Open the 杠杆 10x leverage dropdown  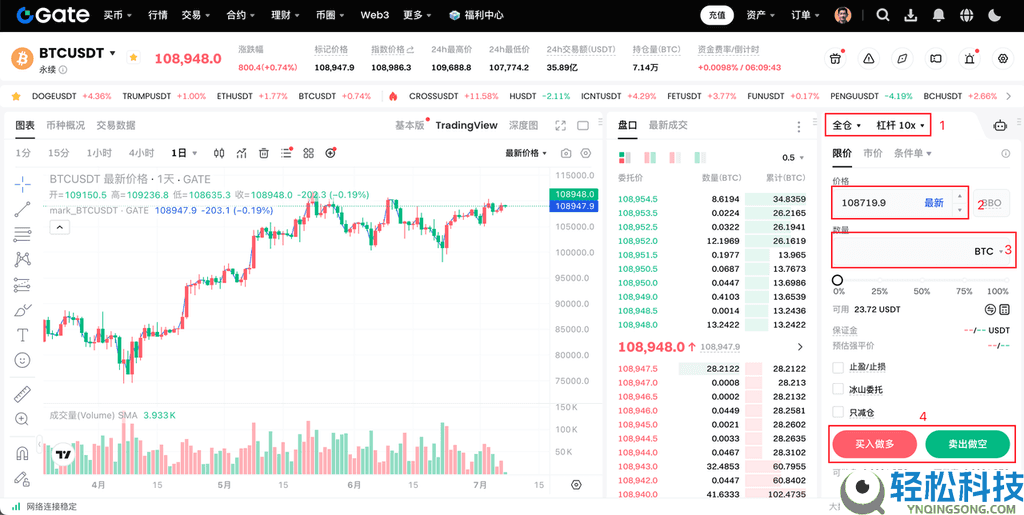901,125
